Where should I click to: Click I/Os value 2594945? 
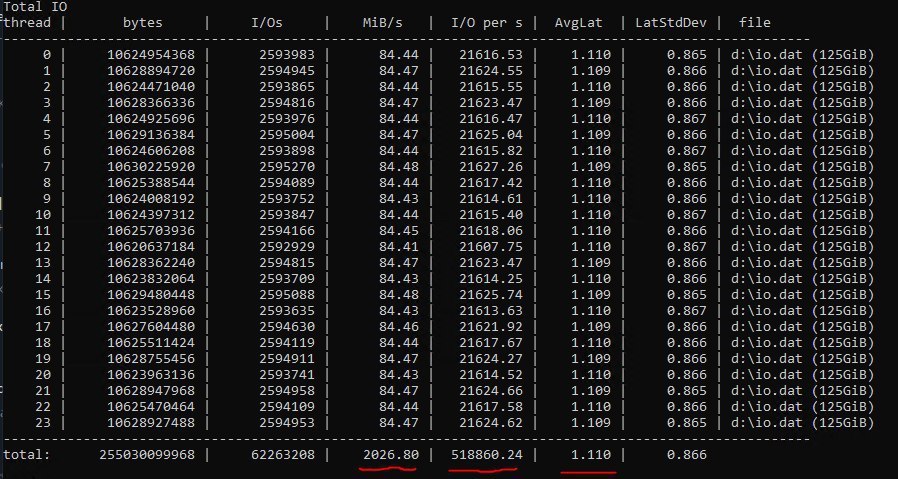287,71
